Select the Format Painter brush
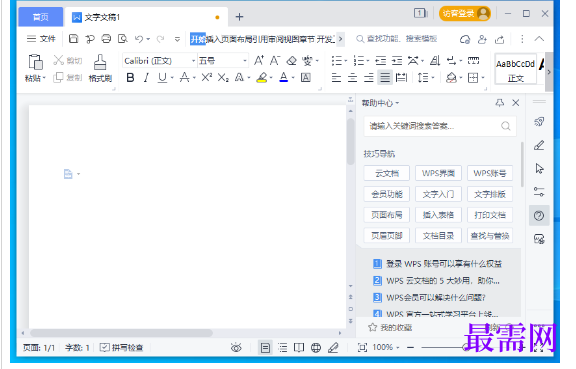576x369 pixels. [100, 62]
